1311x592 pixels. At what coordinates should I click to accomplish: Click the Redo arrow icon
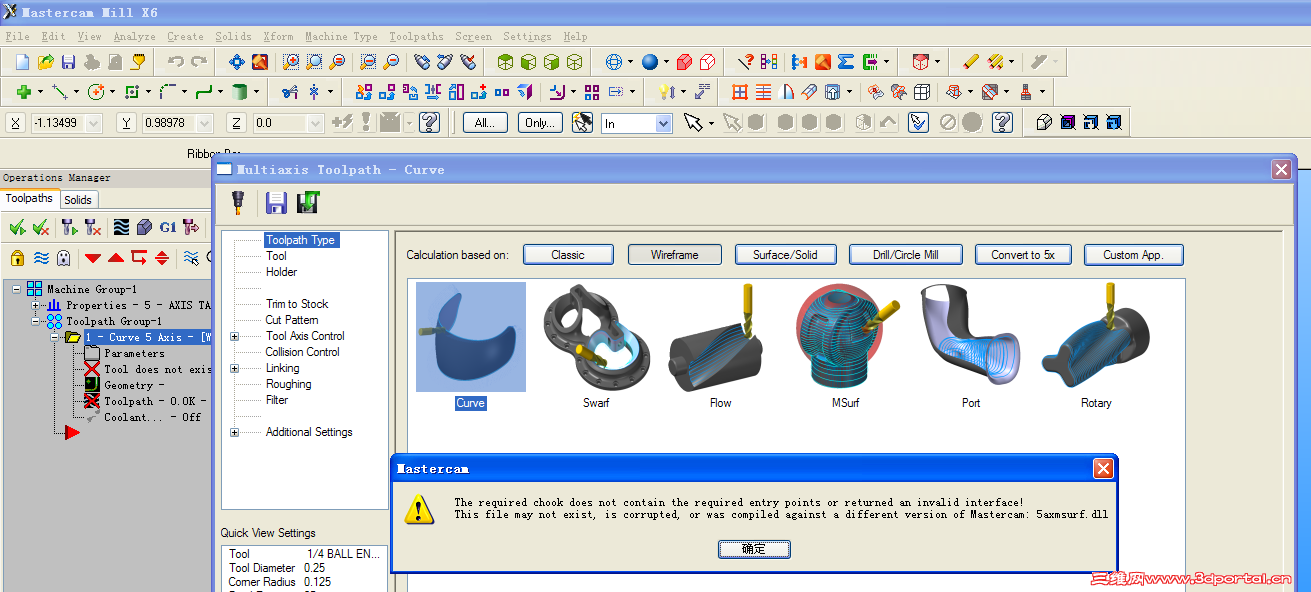tap(199, 62)
